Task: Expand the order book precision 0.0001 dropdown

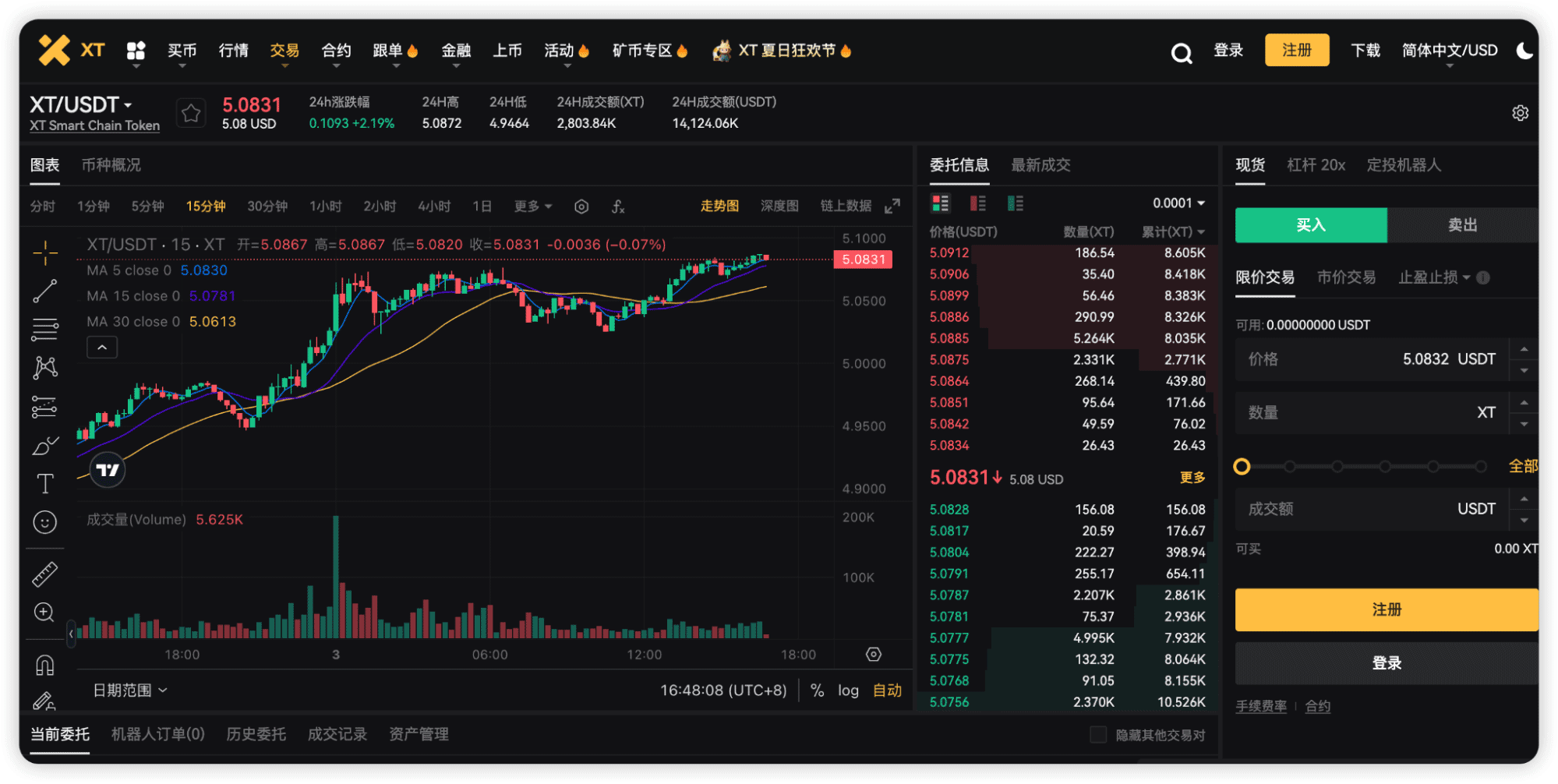Action: [1178, 203]
